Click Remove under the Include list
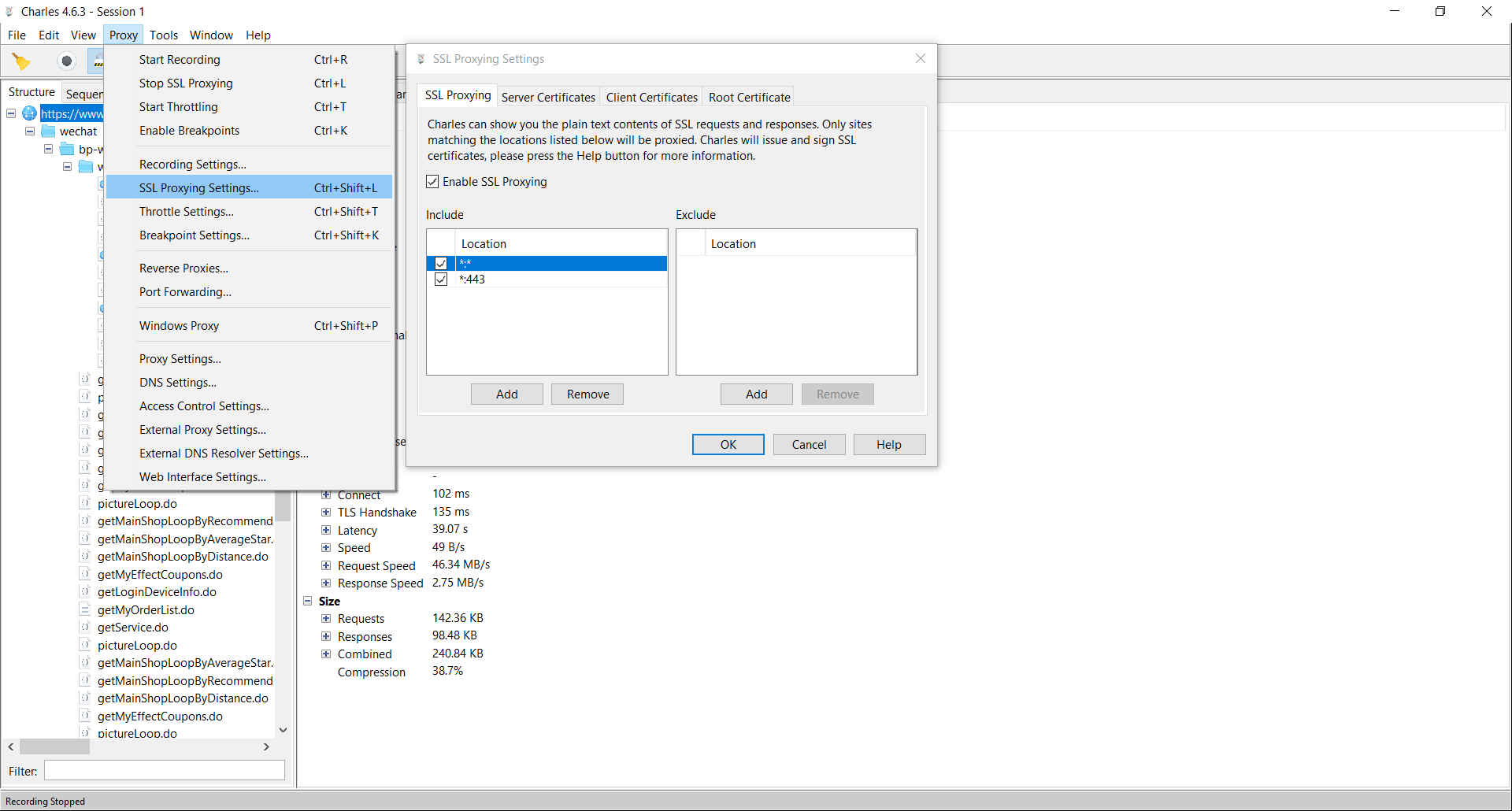1512x811 pixels. click(x=587, y=394)
